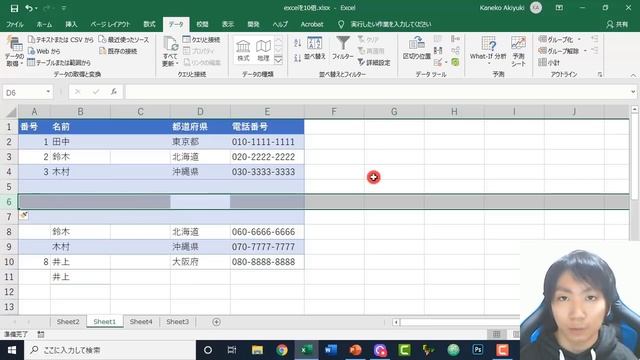Viewport: 640px width, 360px height.
Task: Click クエリと接続 in the ribbon
Action: [x=201, y=40]
